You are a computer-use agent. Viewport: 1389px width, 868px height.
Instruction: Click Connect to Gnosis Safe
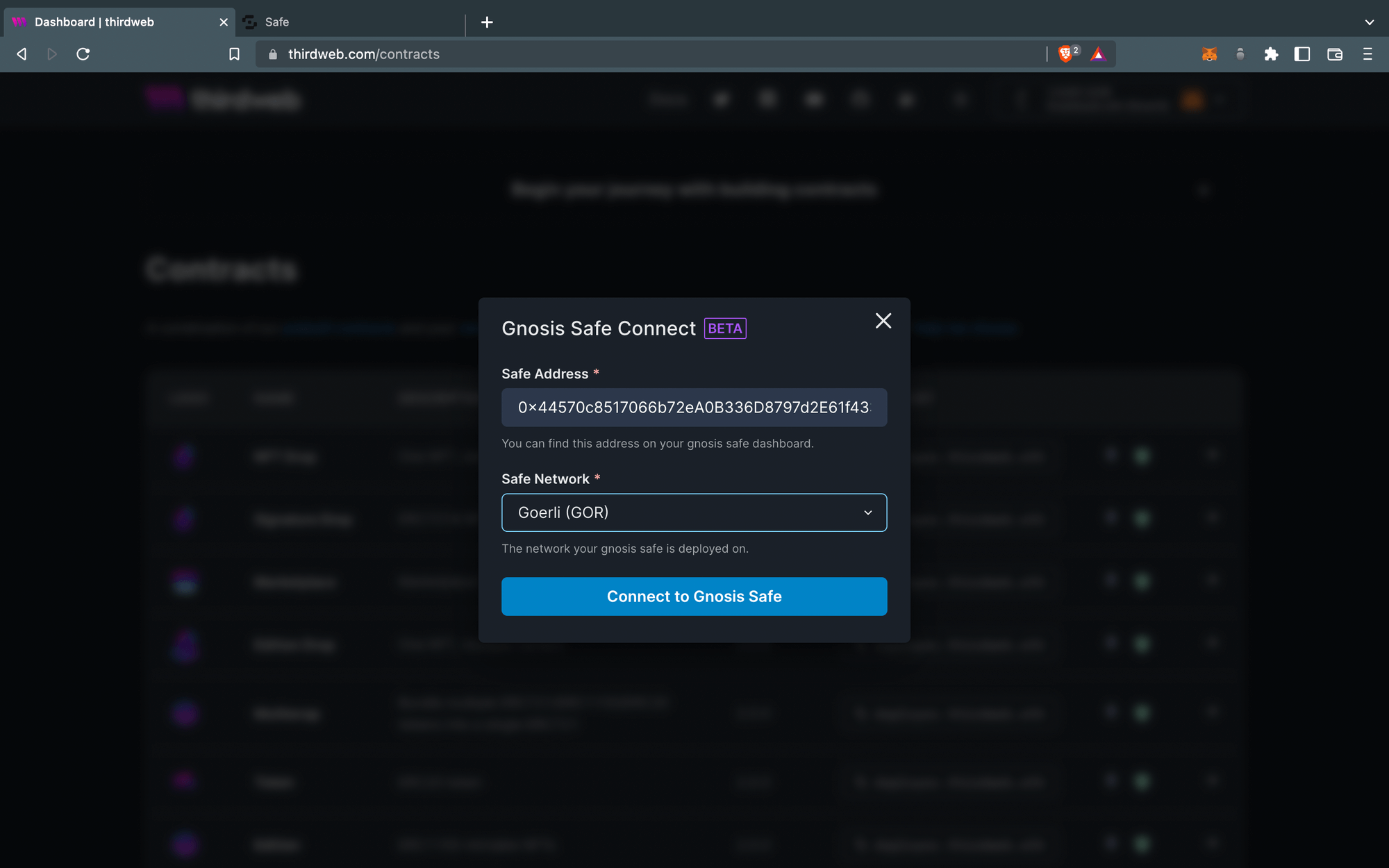(694, 596)
